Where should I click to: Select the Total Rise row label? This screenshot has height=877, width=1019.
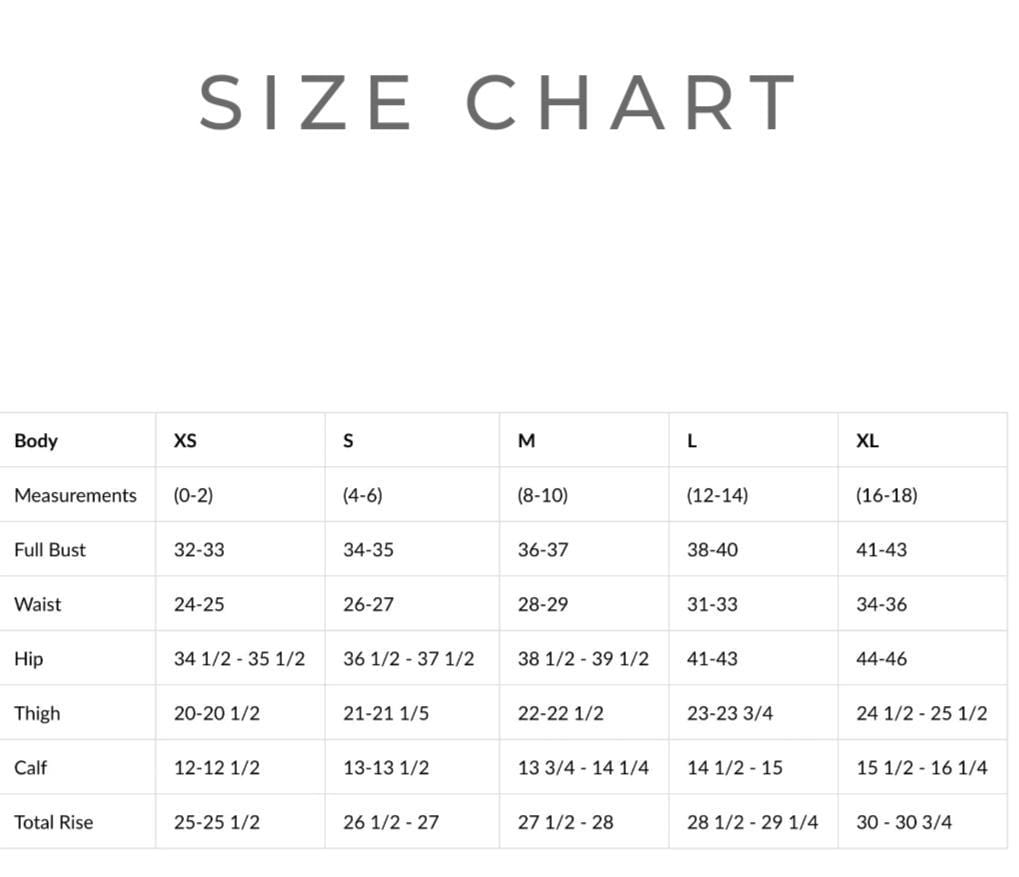coord(54,822)
